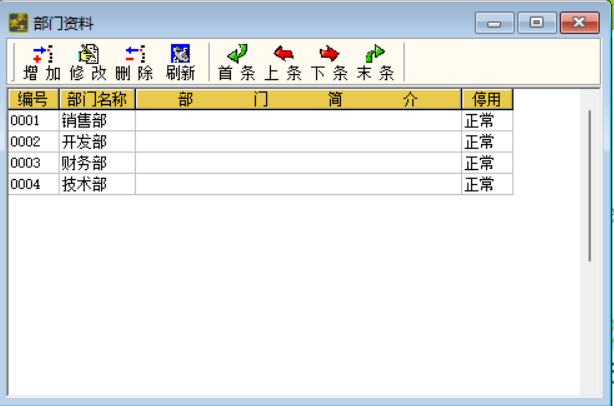Click the 部门简介 column header

click(x=298, y=99)
